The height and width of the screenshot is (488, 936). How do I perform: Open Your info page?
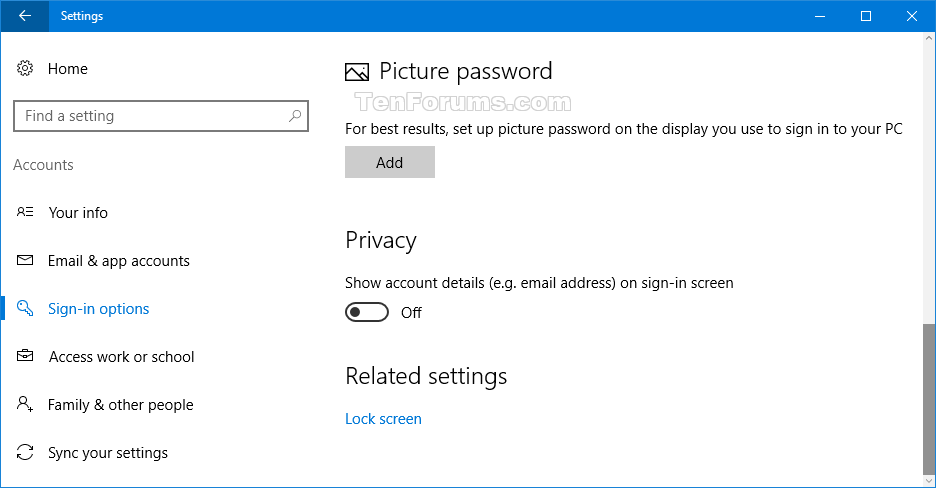click(x=78, y=212)
